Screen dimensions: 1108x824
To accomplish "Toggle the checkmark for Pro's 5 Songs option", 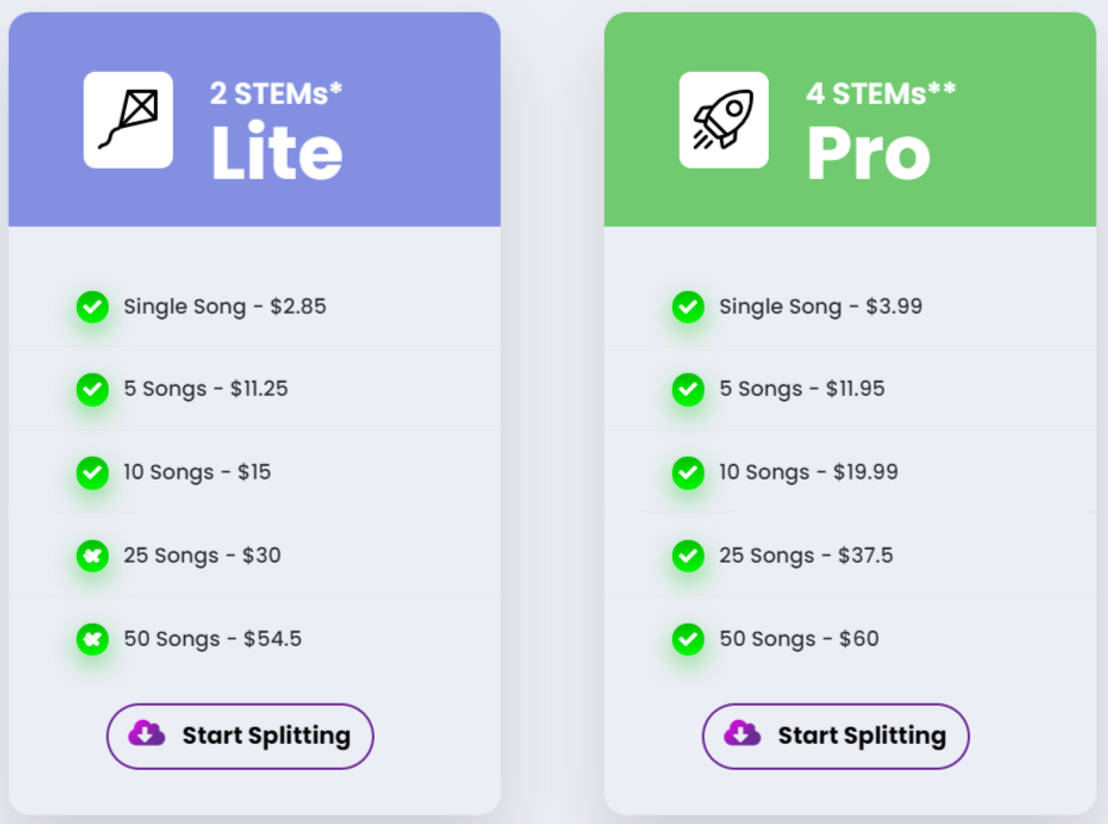I will click(x=688, y=390).
